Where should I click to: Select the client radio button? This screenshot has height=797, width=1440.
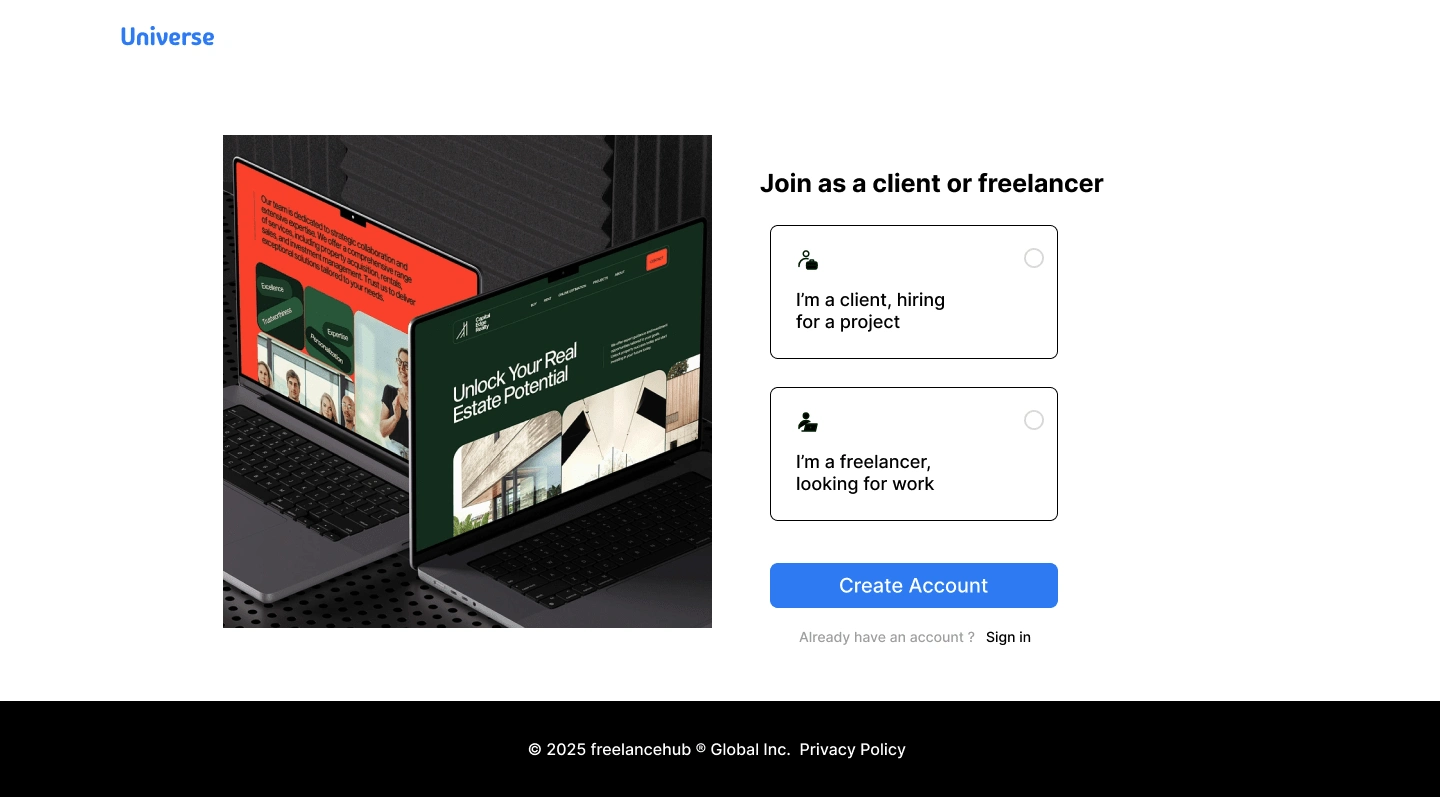coord(1034,258)
